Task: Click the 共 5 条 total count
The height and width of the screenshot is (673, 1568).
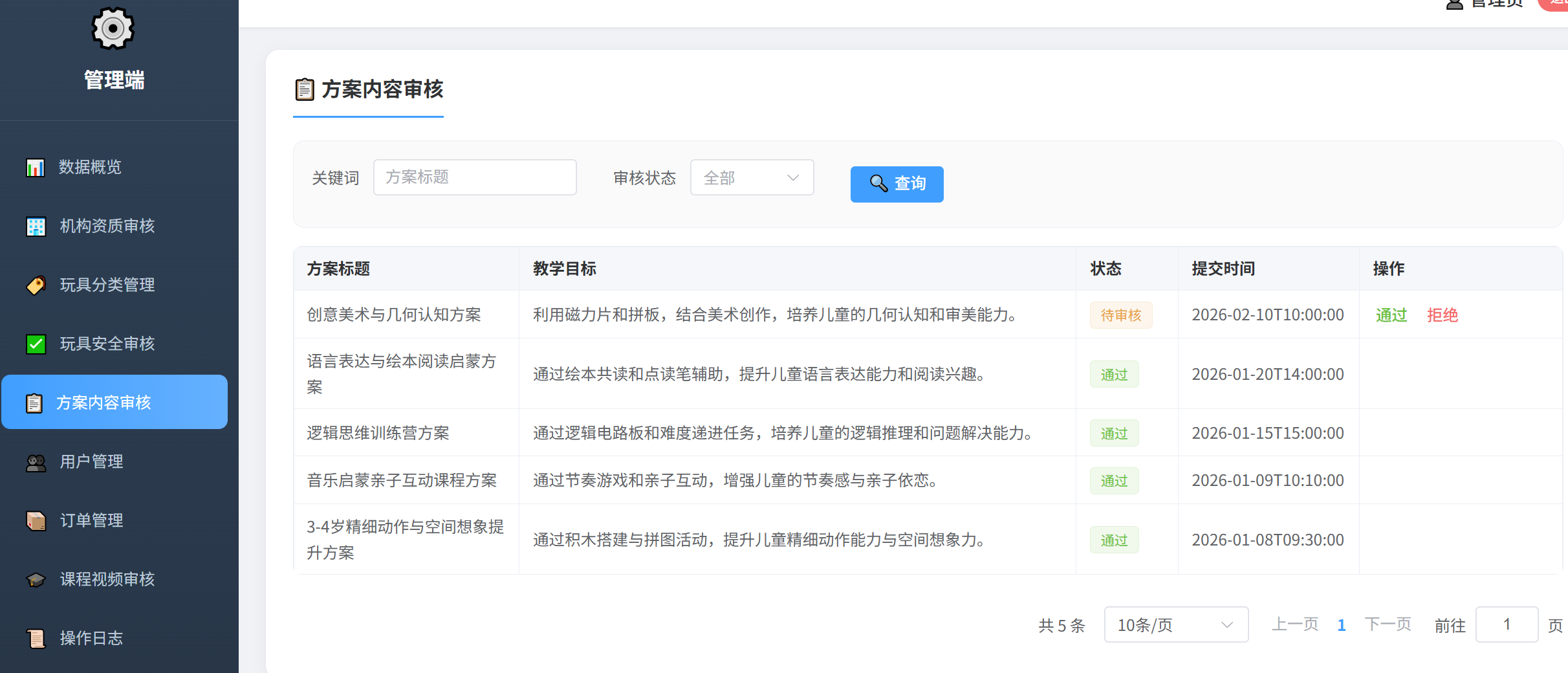Action: click(x=1062, y=626)
